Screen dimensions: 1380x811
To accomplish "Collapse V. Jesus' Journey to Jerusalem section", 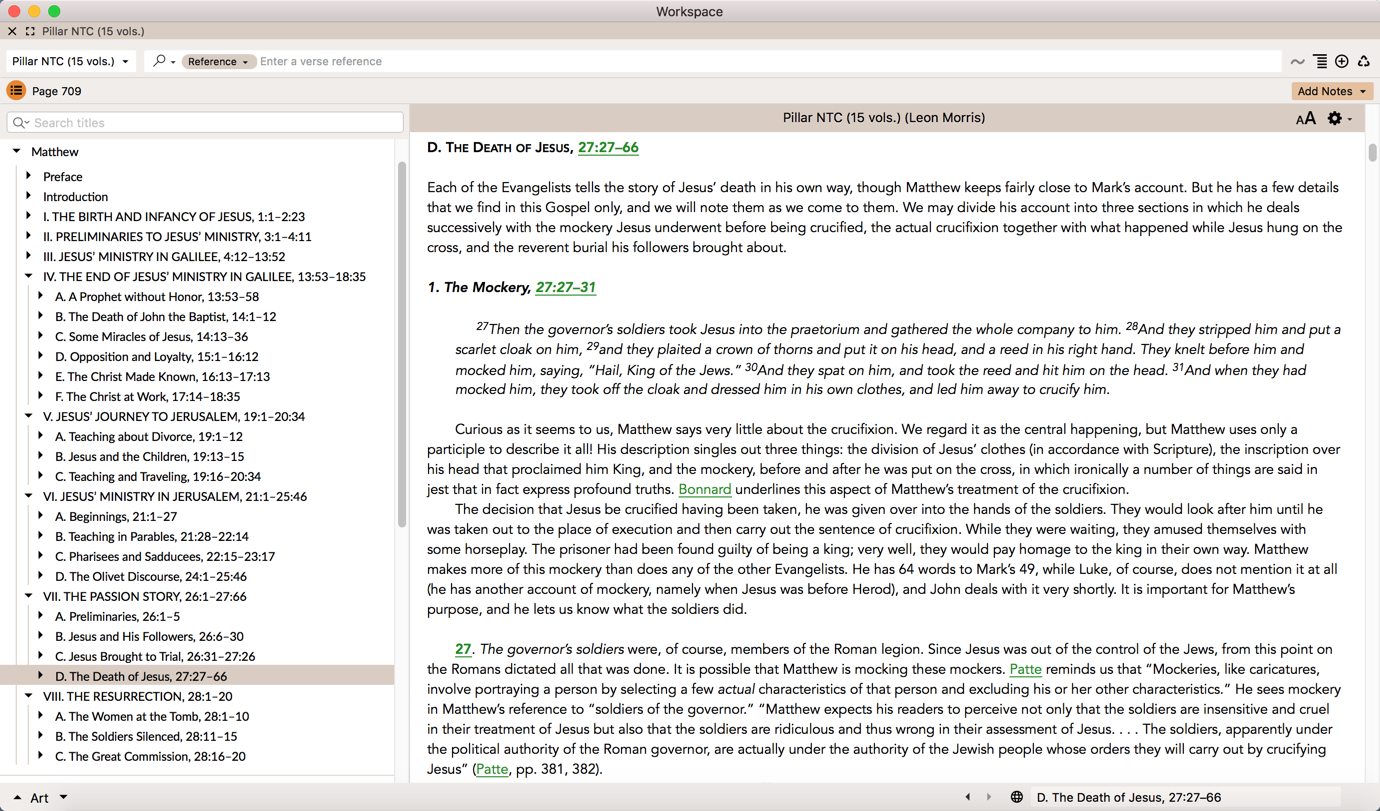I will pyautogui.click(x=29, y=416).
